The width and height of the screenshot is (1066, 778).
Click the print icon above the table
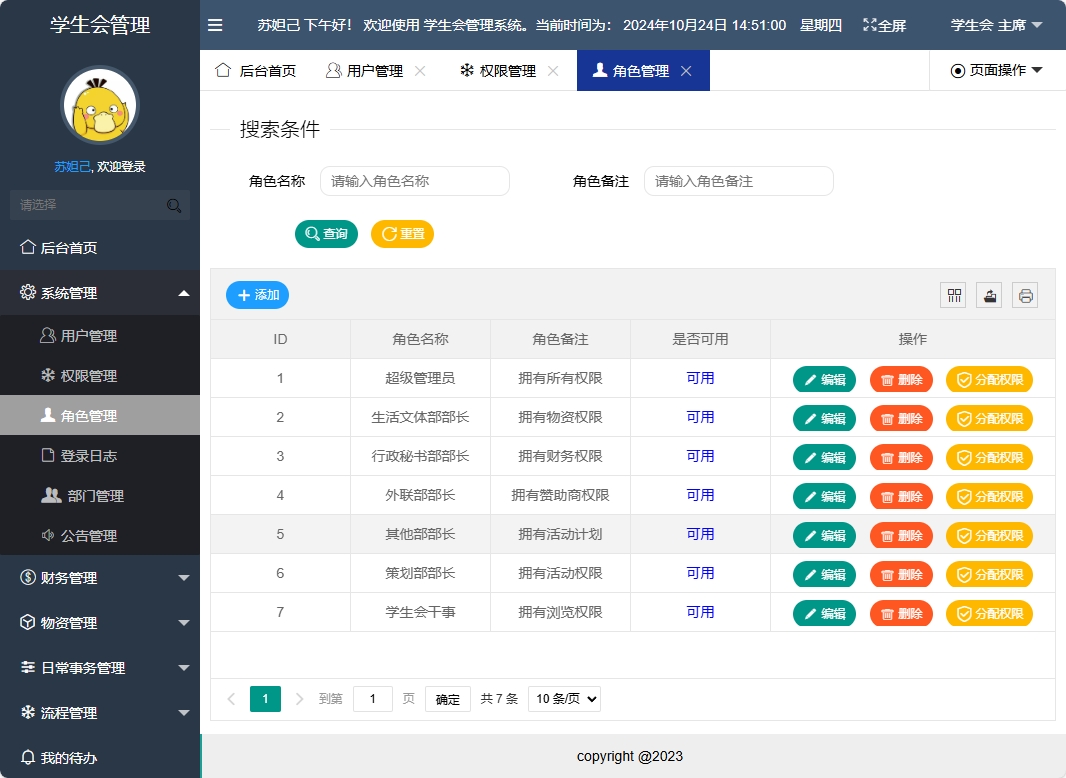point(1024,295)
